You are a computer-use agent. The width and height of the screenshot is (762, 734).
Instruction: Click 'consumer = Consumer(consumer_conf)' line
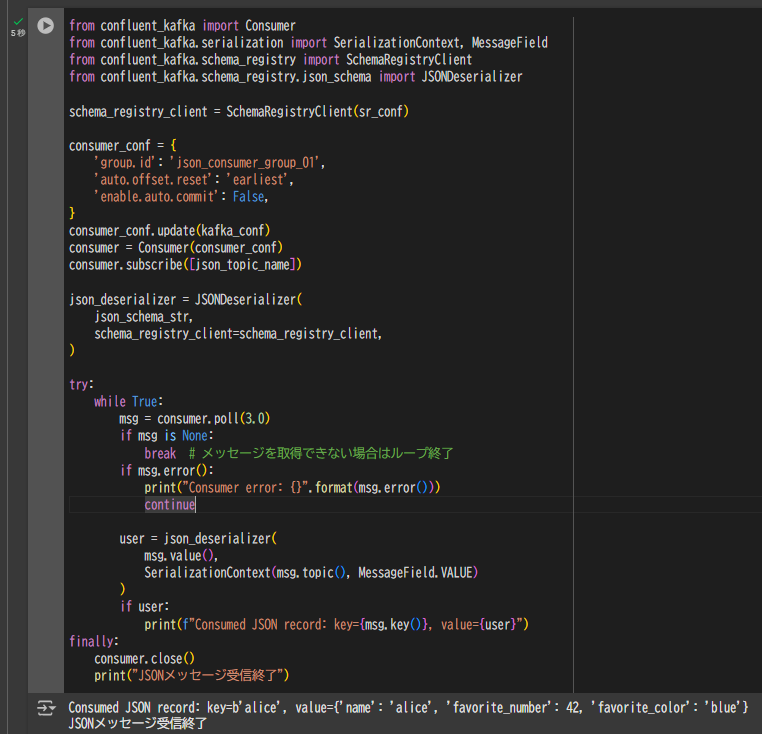point(176,247)
